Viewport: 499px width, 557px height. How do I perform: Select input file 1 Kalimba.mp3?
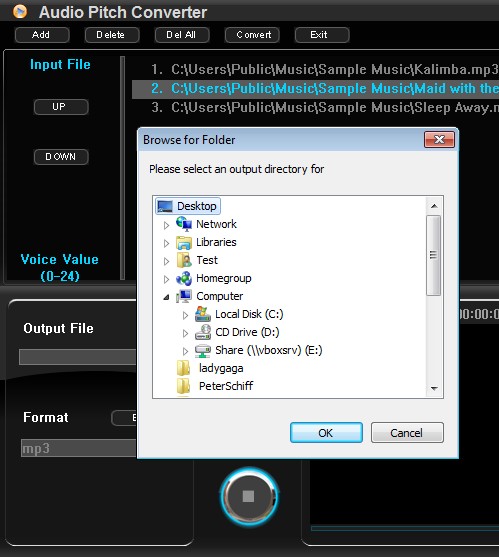tap(315, 69)
